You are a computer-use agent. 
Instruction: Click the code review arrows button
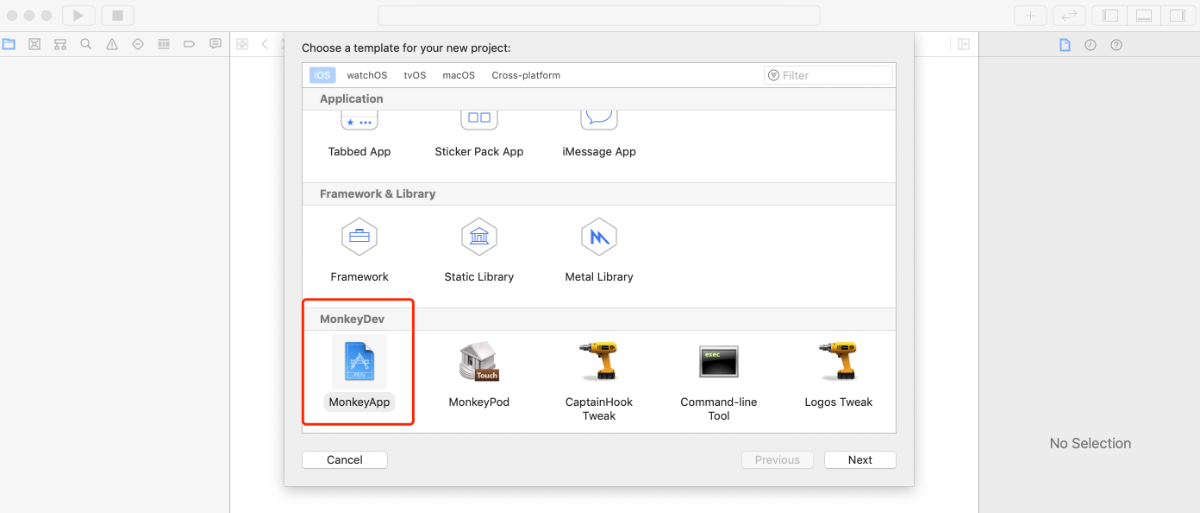pos(1069,16)
